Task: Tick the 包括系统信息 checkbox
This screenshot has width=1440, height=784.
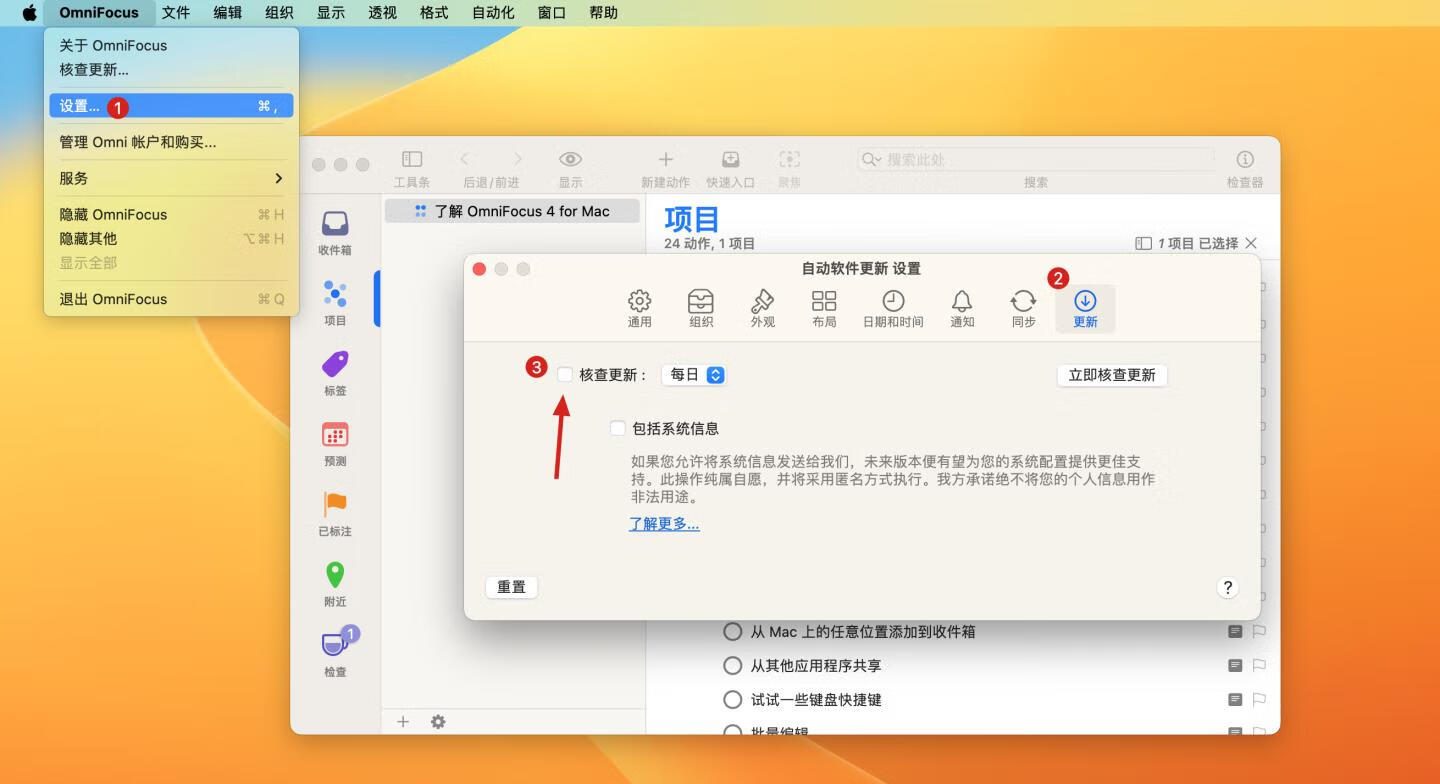Action: [618, 429]
